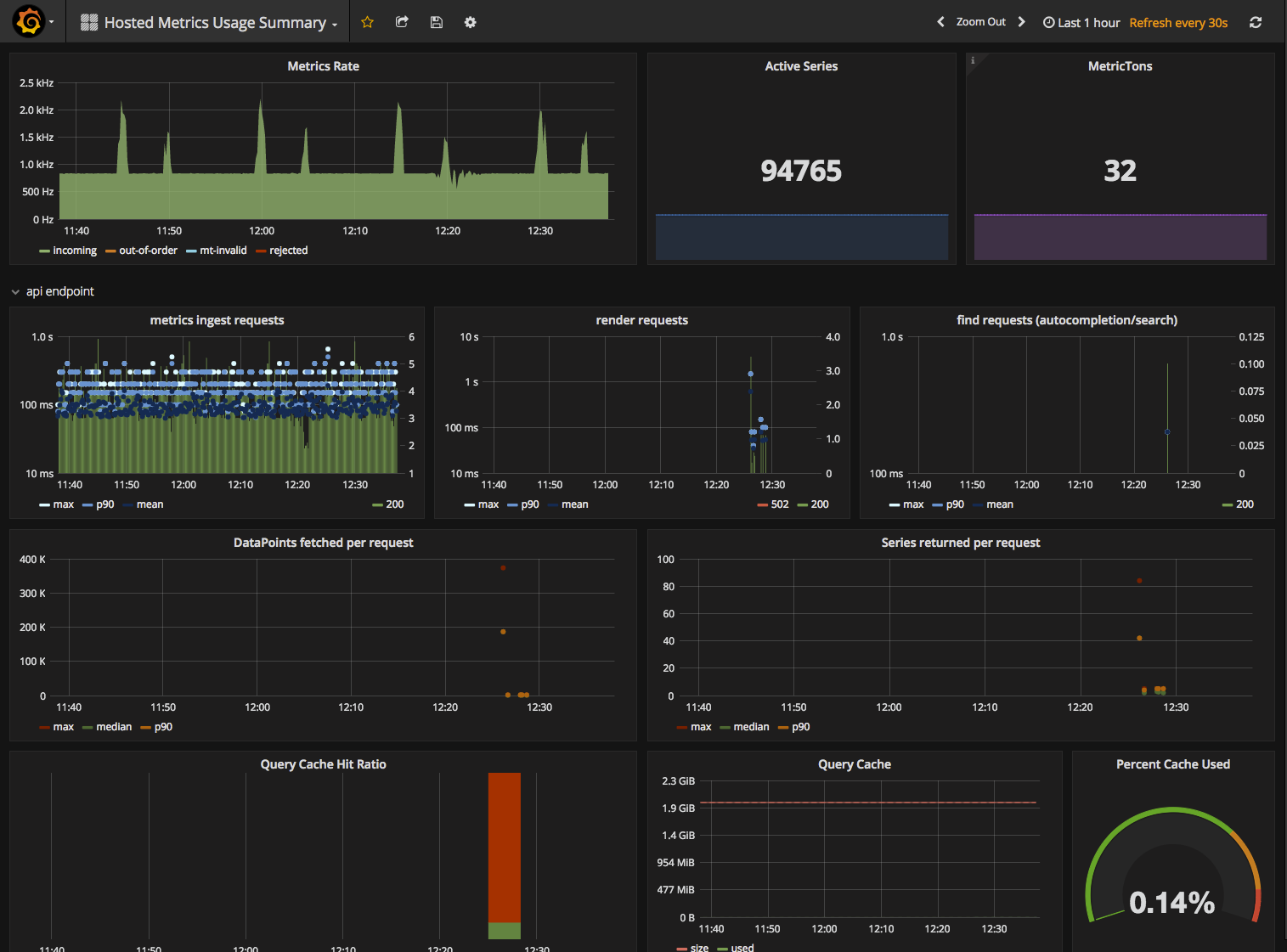Open dashboard settings gear icon
The image size is (1287, 952).
pos(470,22)
